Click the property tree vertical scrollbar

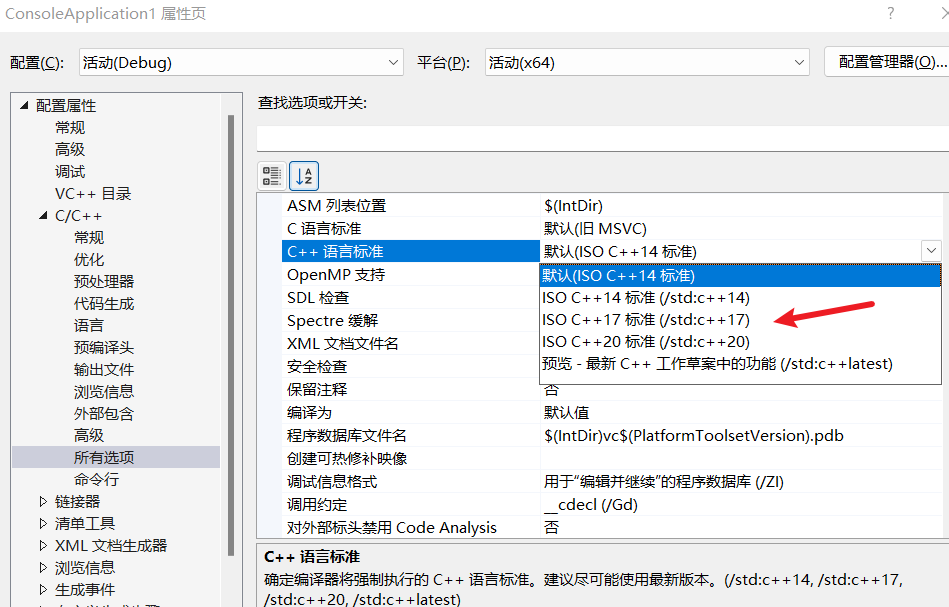(x=231, y=335)
